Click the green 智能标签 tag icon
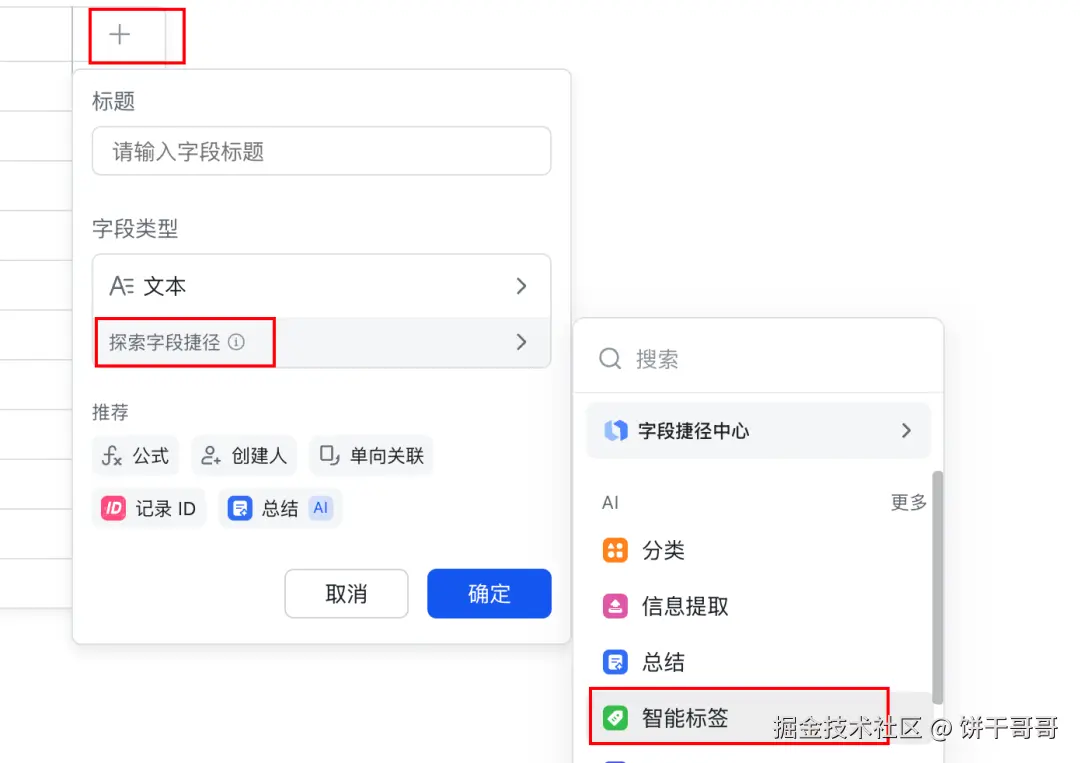The width and height of the screenshot is (1080, 763). coord(615,717)
